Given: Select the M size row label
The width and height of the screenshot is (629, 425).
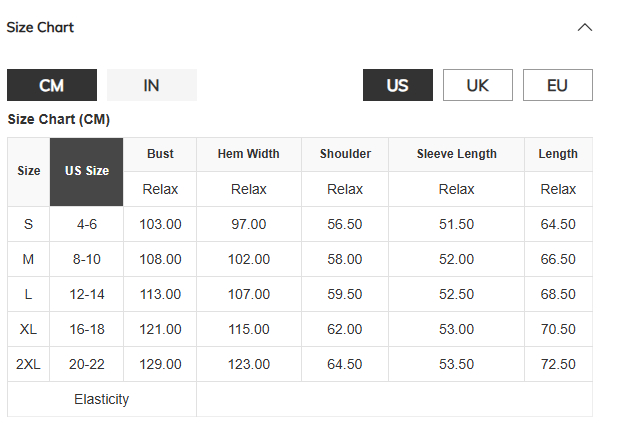Looking at the screenshot, I should (x=28, y=259).
